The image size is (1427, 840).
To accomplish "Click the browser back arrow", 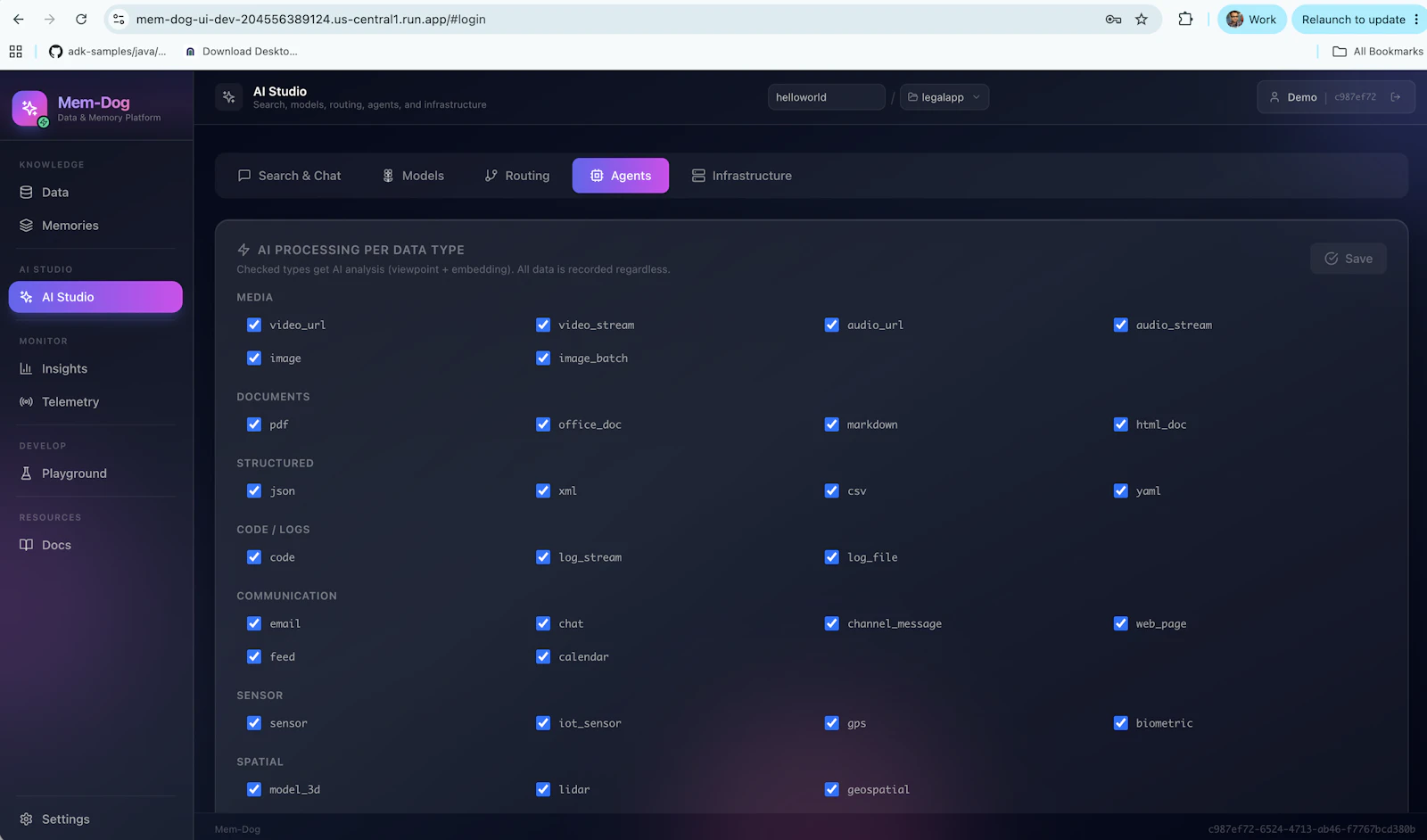I will tap(19, 19).
